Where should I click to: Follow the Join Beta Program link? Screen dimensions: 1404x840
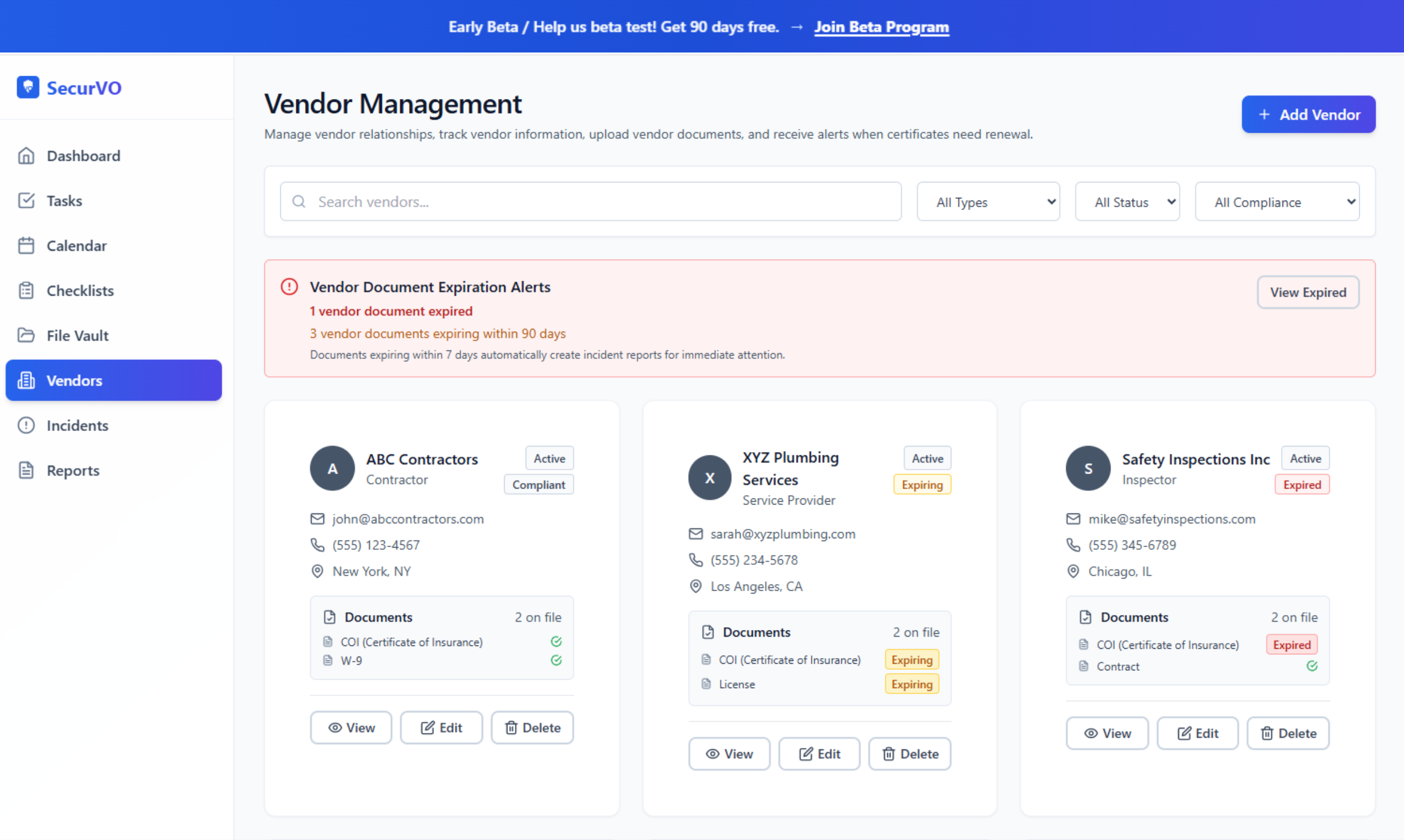click(x=882, y=26)
